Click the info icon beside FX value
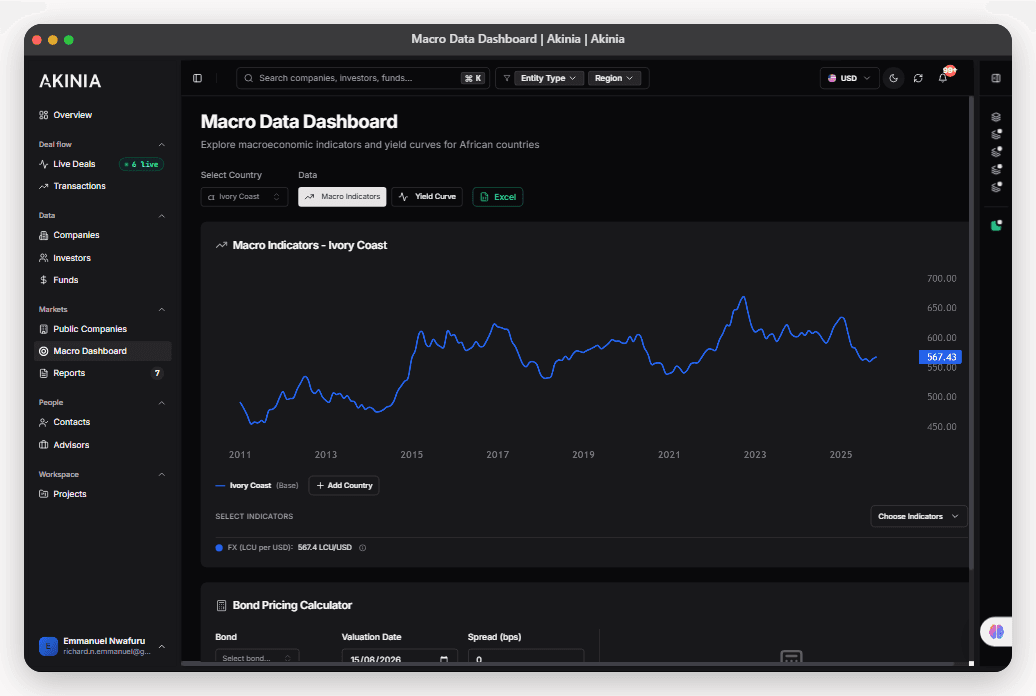1036x696 pixels. [x=362, y=548]
